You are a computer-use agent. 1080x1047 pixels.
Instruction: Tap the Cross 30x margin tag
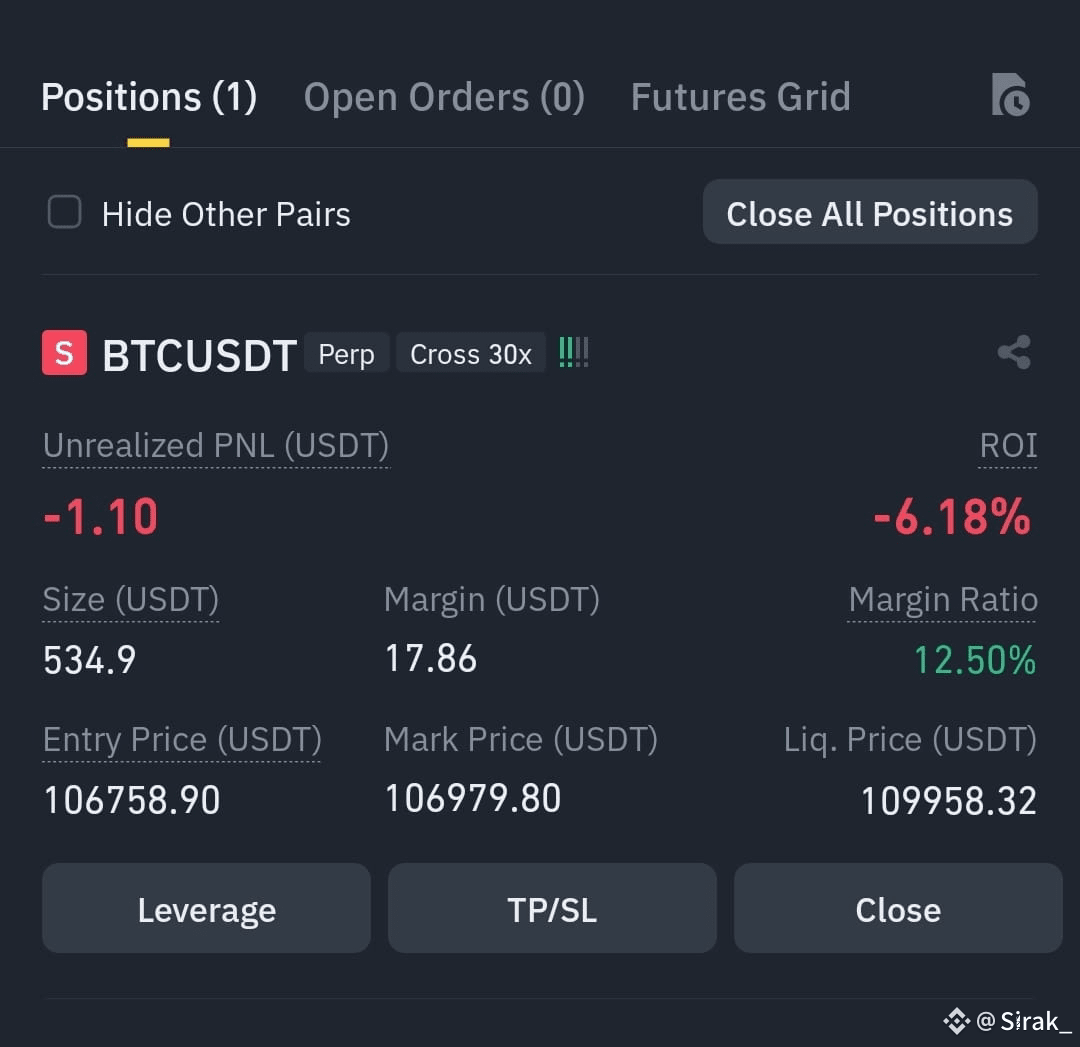click(471, 353)
